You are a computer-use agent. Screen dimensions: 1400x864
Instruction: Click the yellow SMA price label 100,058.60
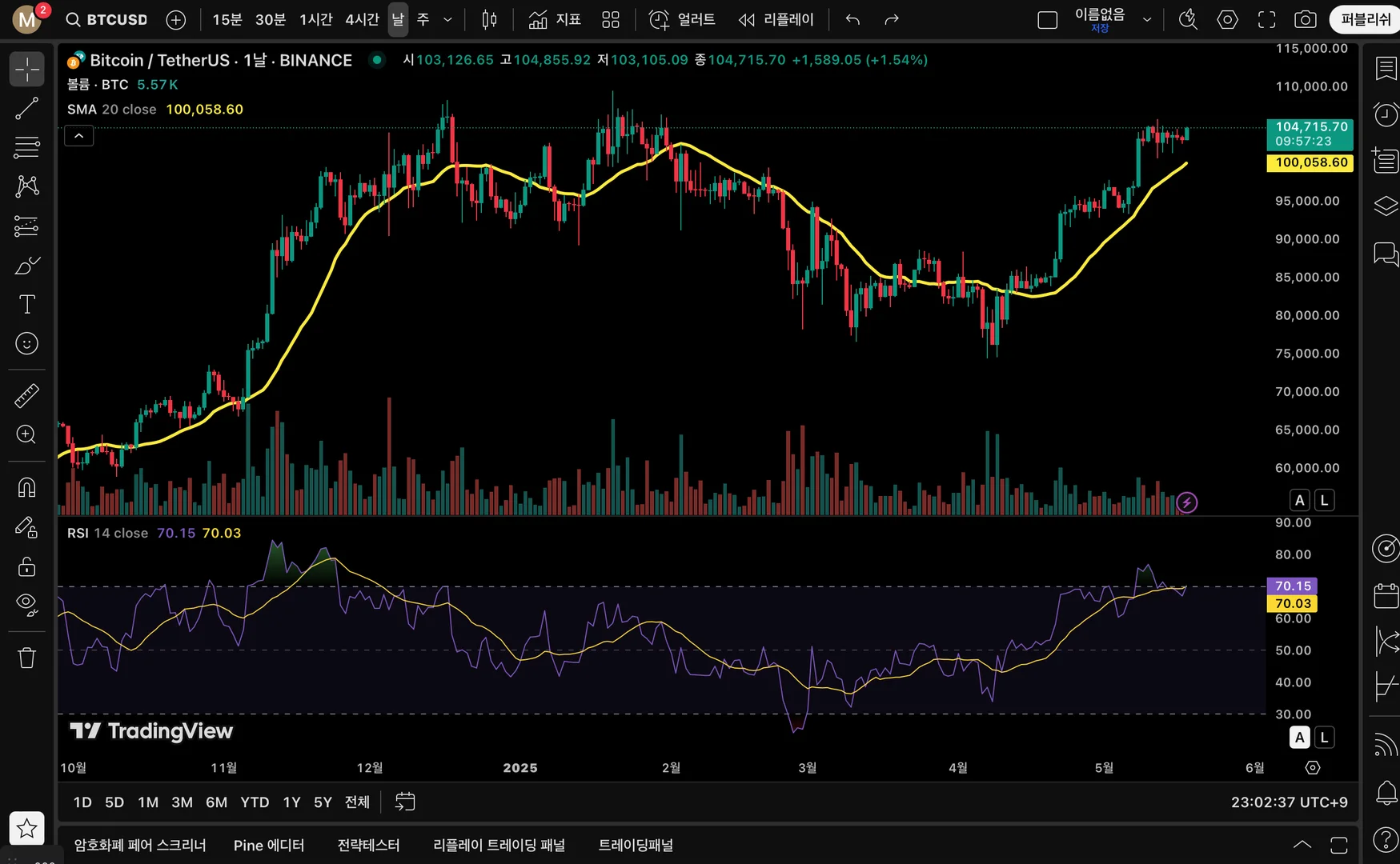pyautogui.click(x=1310, y=162)
